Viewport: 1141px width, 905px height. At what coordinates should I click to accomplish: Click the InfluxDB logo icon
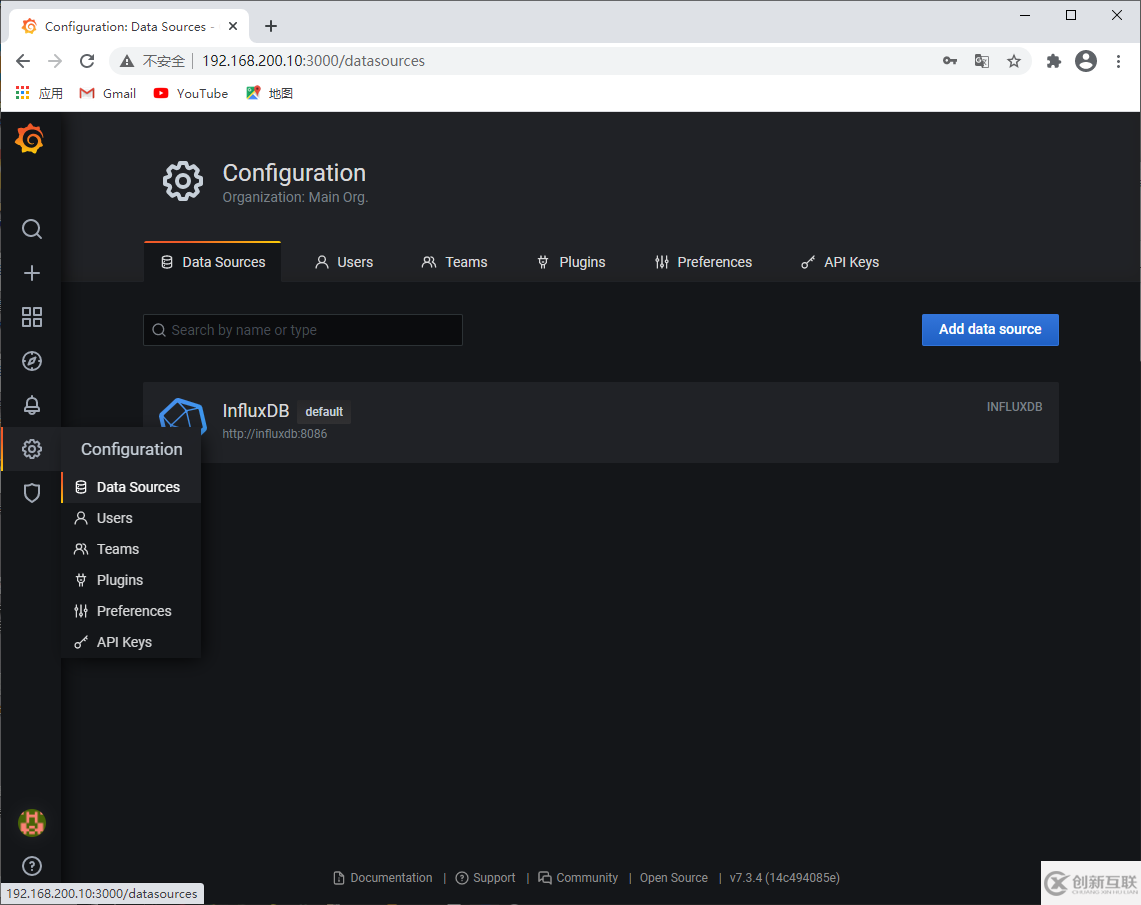coord(183,416)
